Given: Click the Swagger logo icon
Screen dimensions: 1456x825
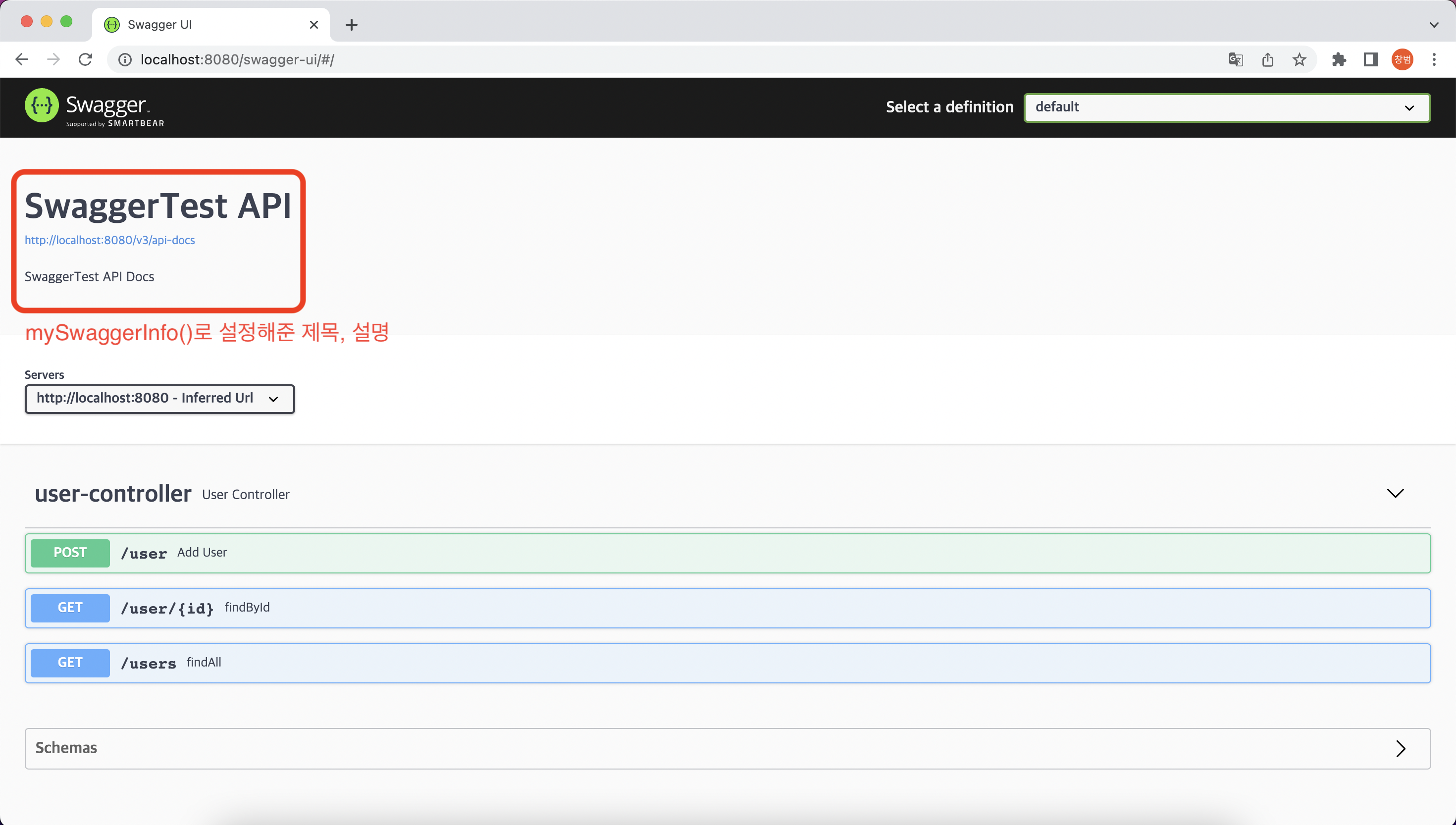Looking at the screenshot, I should 42,106.
